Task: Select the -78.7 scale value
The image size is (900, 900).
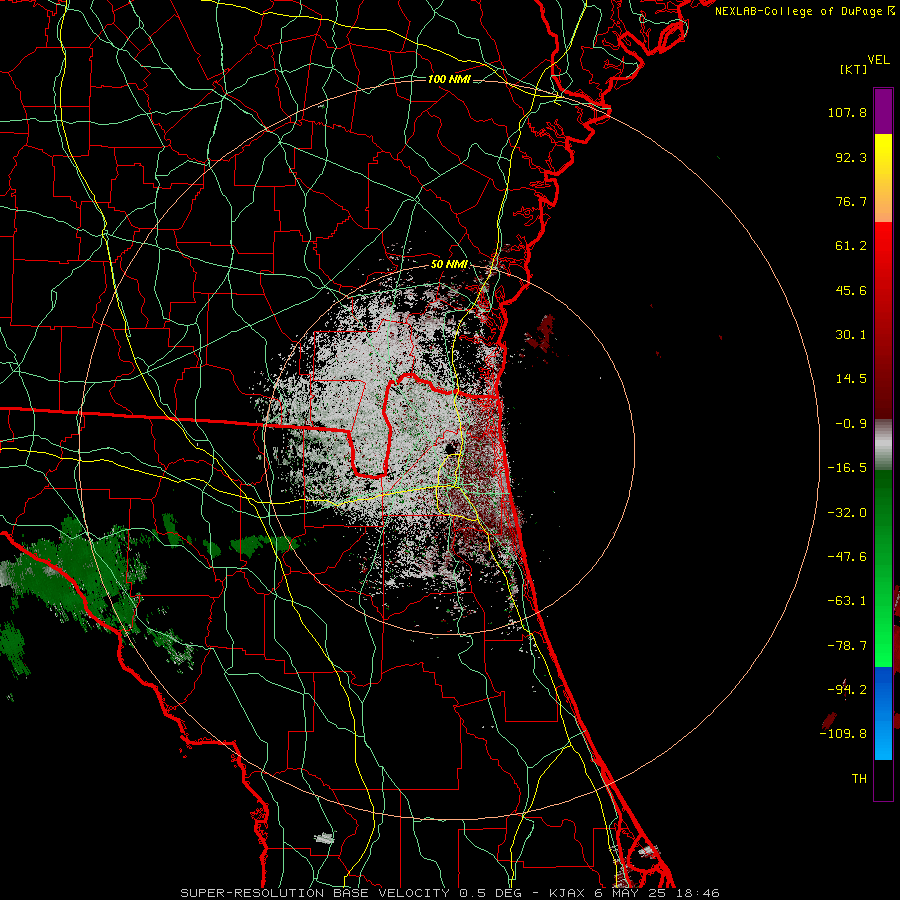Action: (x=847, y=646)
